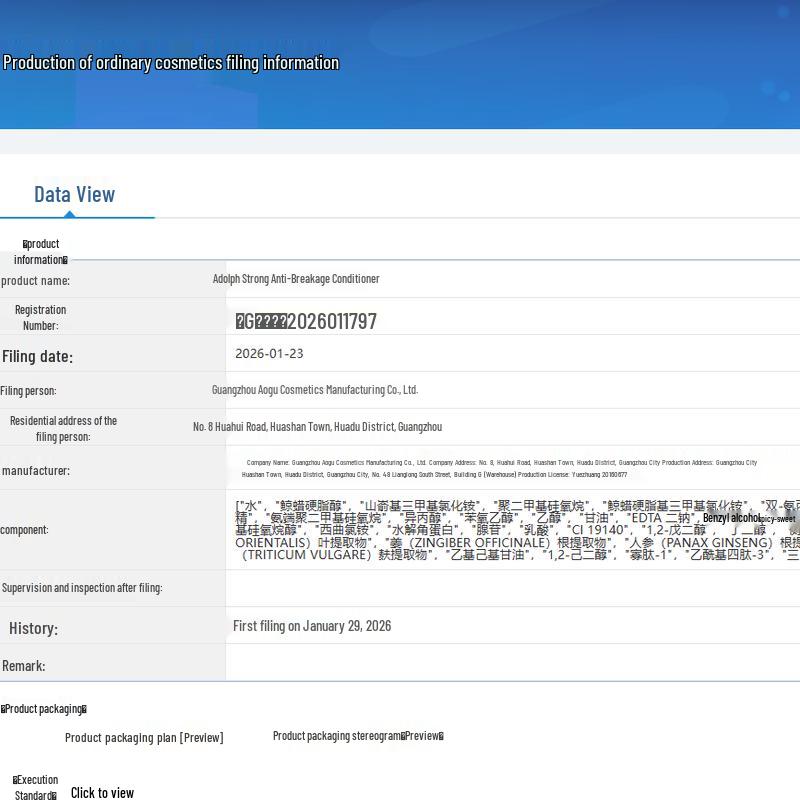Click the 'product information' section heading
800x800 pixels.
40,252
